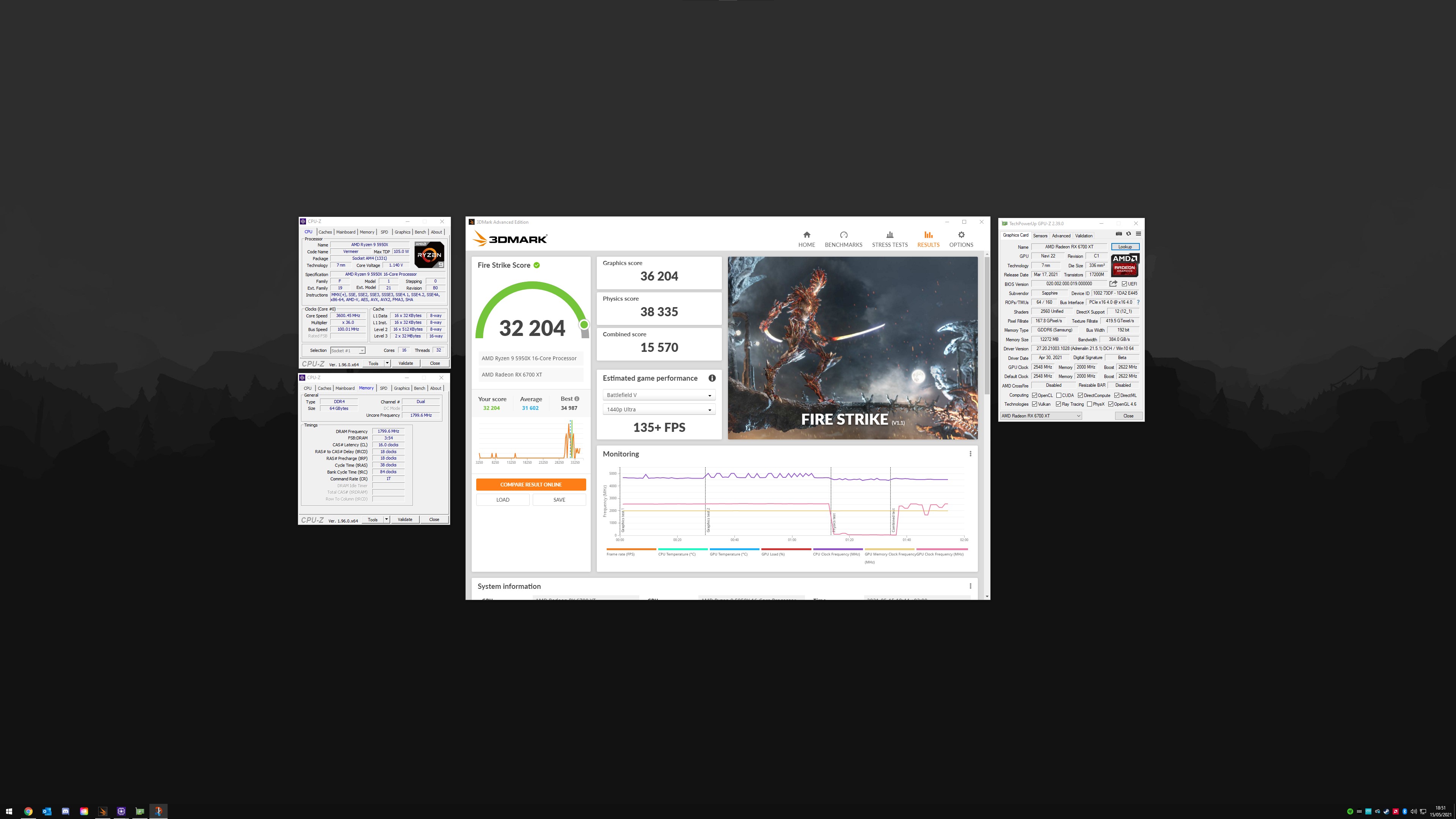Toggle the OpenCL checkbox in GPU-Z
Image resolution: width=1456 pixels, height=819 pixels.
(1034, 395)
